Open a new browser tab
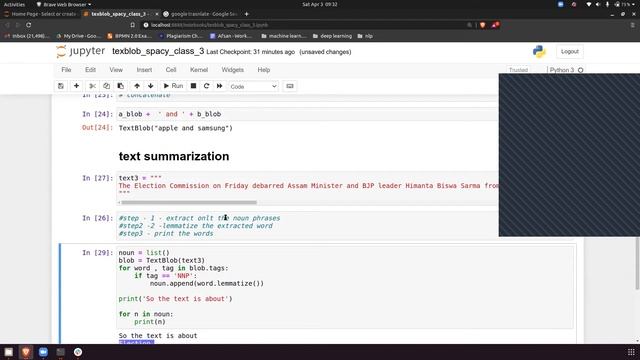The image size is (640, 360). (x=247, y=14)
